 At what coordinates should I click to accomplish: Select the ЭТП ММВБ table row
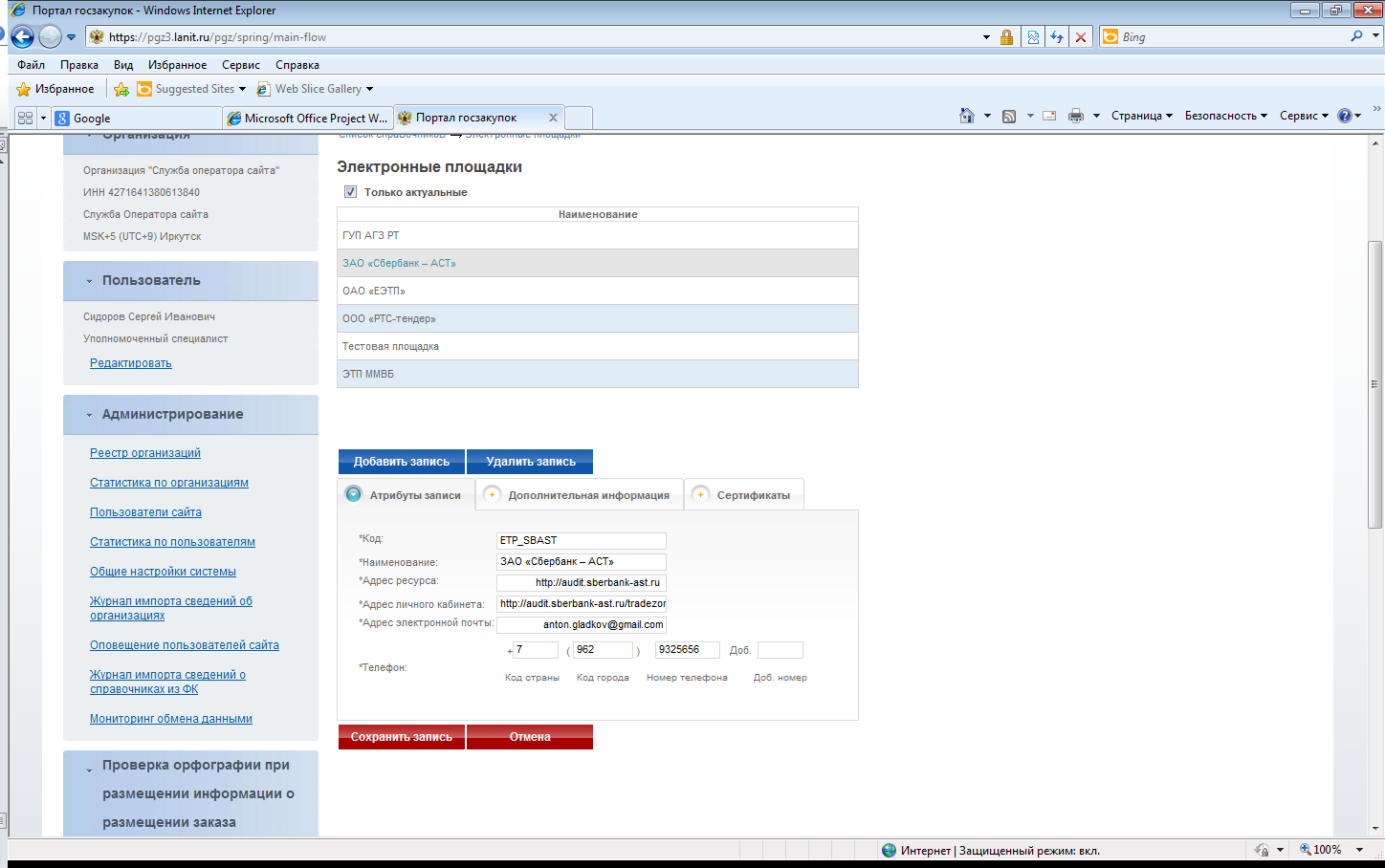point(598,374)
